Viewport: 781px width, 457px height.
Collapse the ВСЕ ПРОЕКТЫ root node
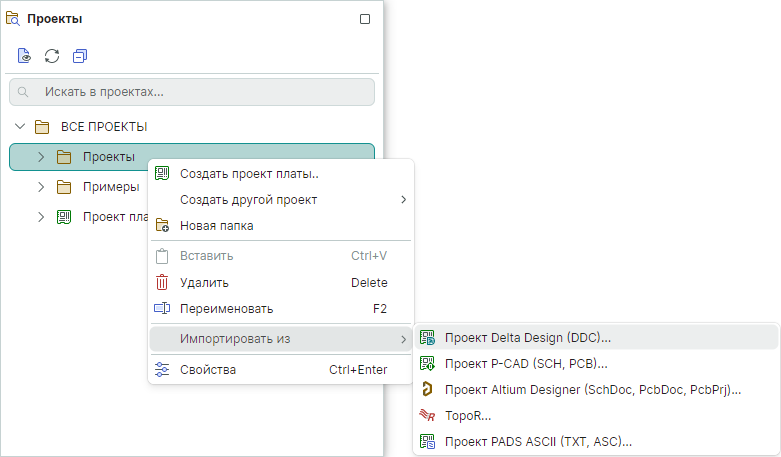[19, 127]
